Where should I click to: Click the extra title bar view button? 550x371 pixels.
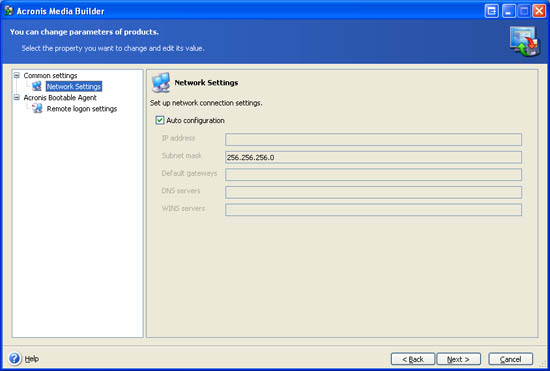(491, 11)
